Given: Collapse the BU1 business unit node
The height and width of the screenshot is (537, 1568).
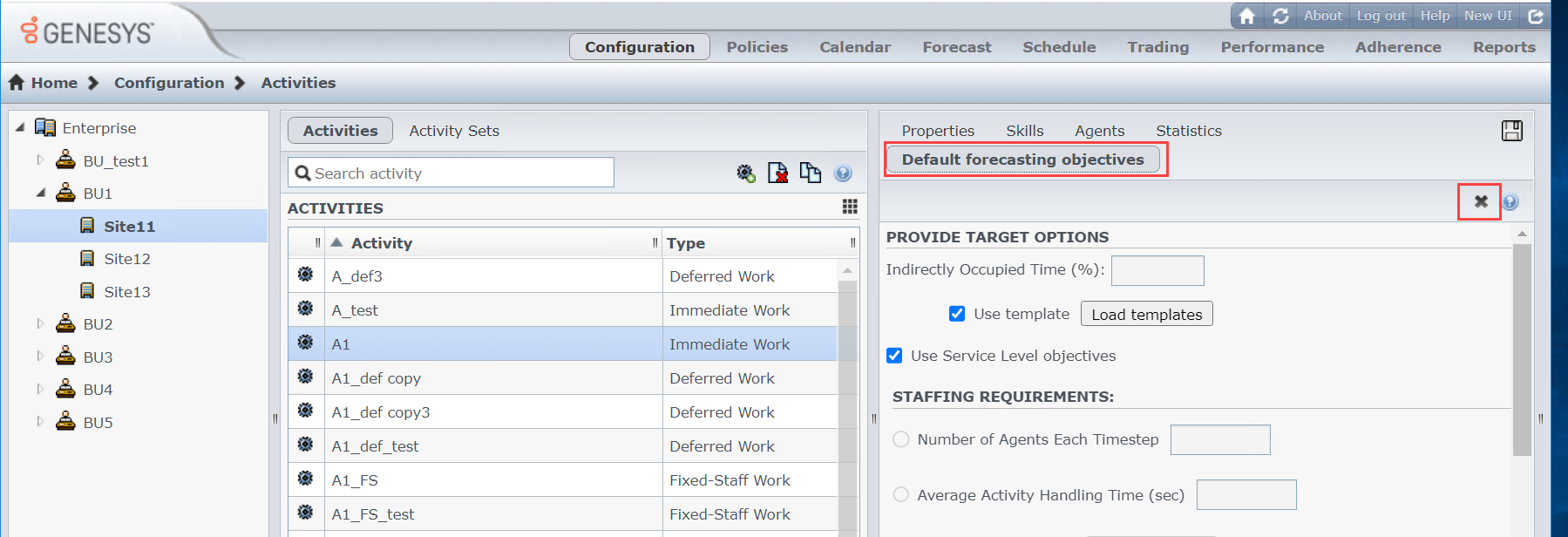Looking at the screenshot, I should coord(40,193).
